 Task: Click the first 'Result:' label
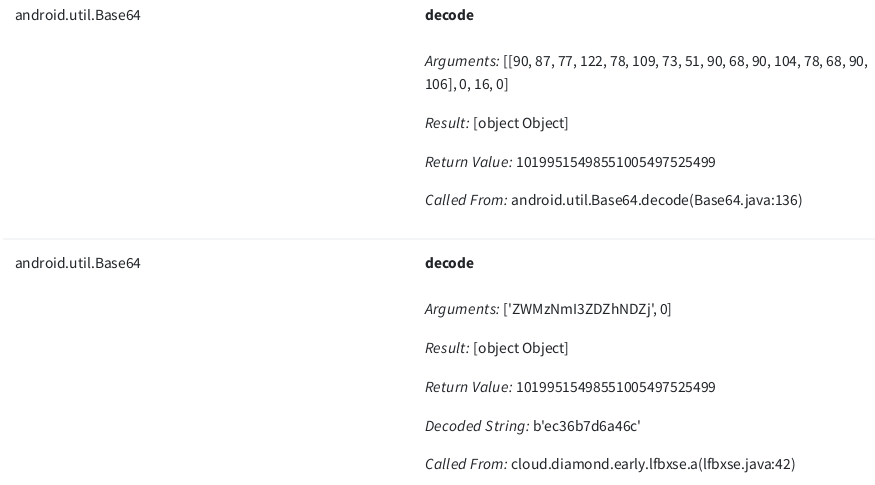point(447,123)
